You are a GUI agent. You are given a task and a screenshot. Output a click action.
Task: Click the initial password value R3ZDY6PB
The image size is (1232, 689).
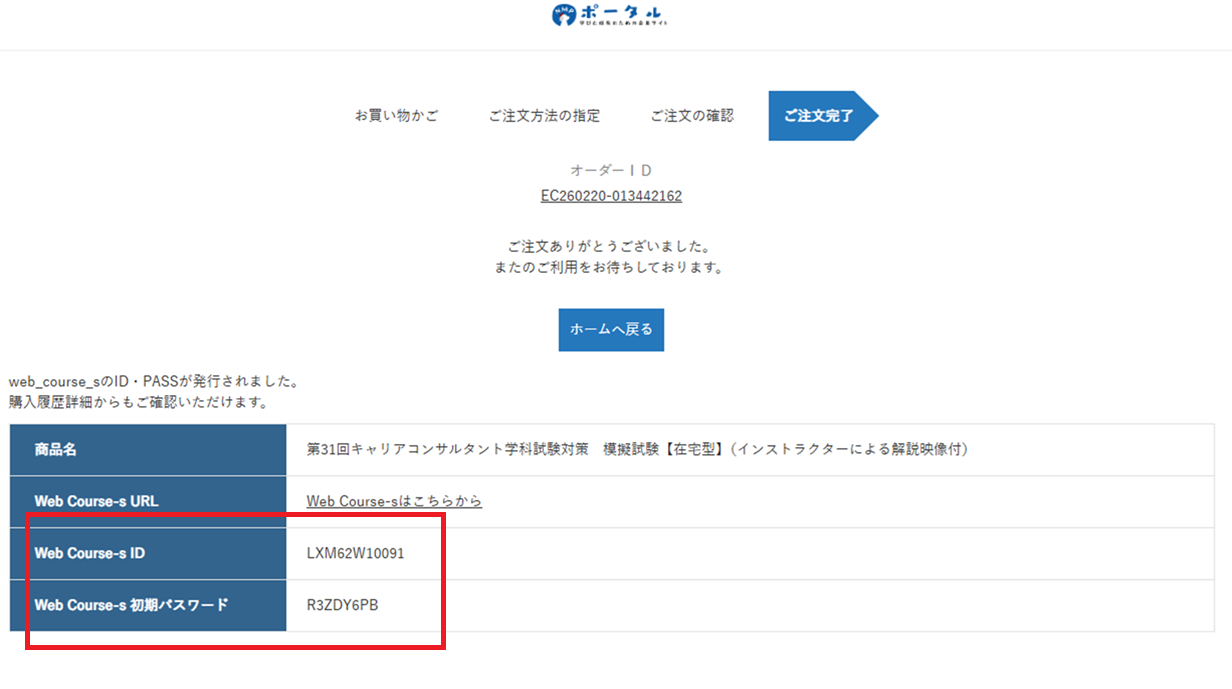342,605
